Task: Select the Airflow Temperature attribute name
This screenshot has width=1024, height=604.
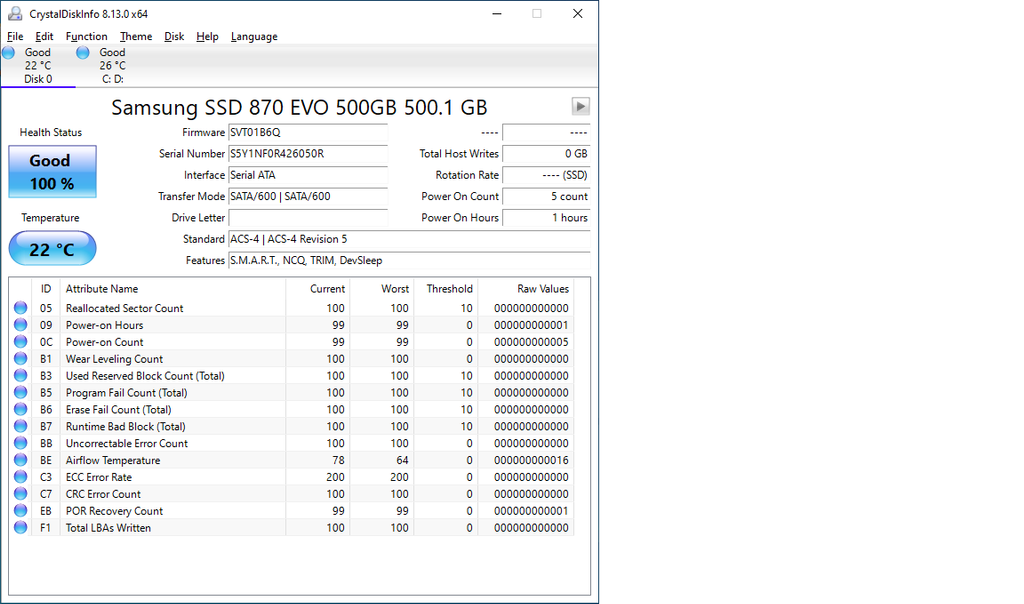Action: tap(112, 460)
